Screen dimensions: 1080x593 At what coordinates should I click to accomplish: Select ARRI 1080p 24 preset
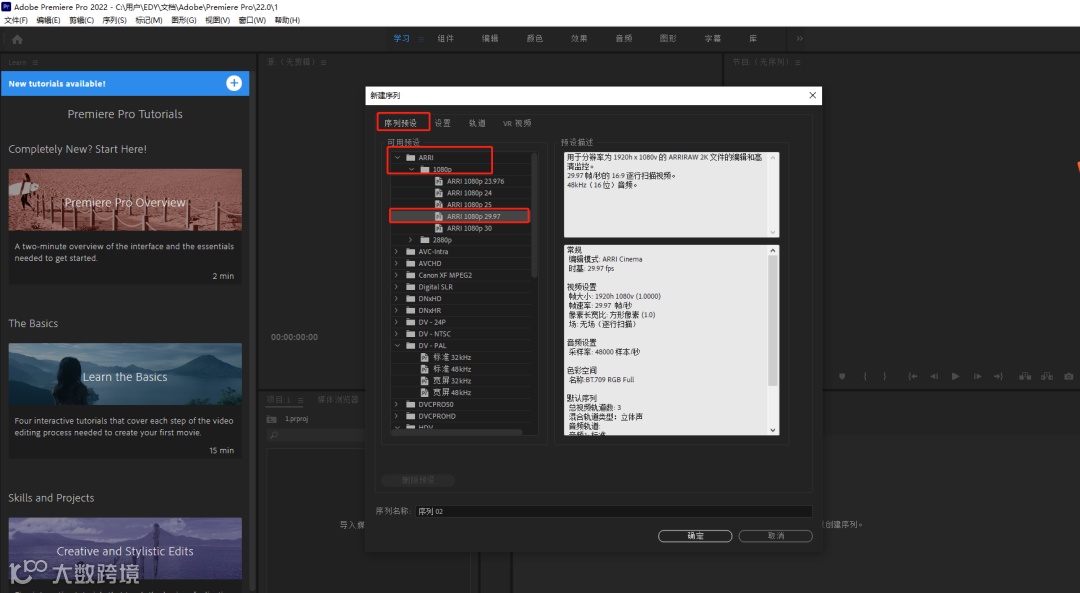468,193
